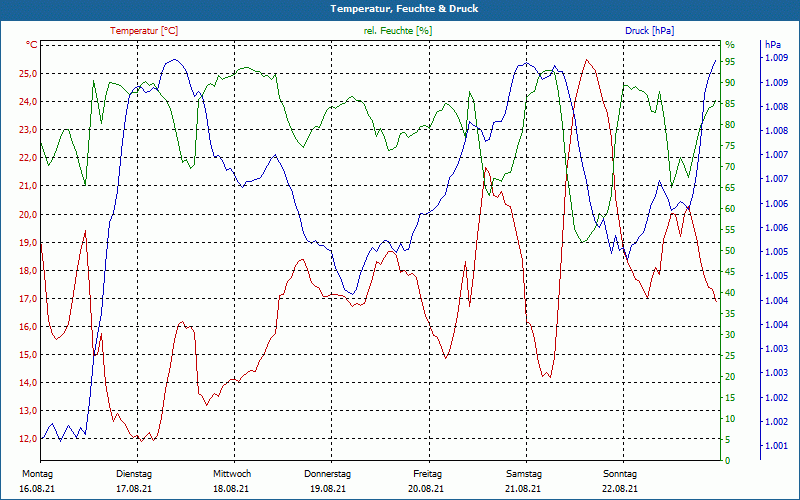800x500 pixels.
Task: Click the 'Freitag' day label
Action: pos(428,474)
